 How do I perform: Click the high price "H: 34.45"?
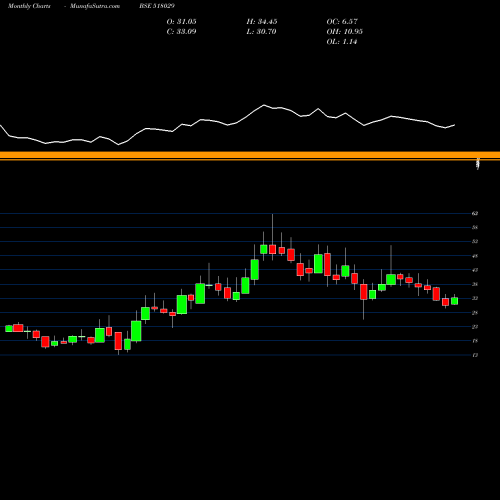(x=262, y=22)
